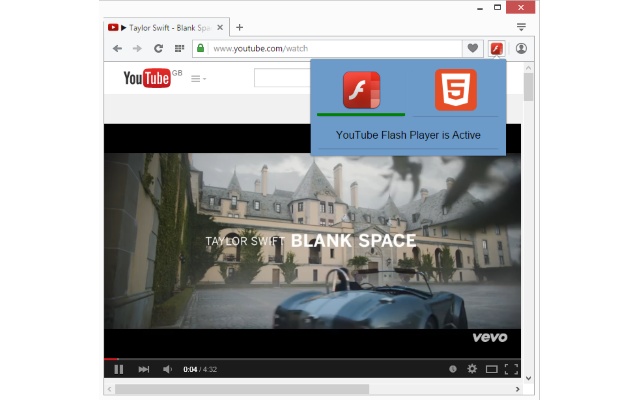Open the Speed Dial grid icon
Viewport: 640px width, 400px height.
click(x=179, y=49)
